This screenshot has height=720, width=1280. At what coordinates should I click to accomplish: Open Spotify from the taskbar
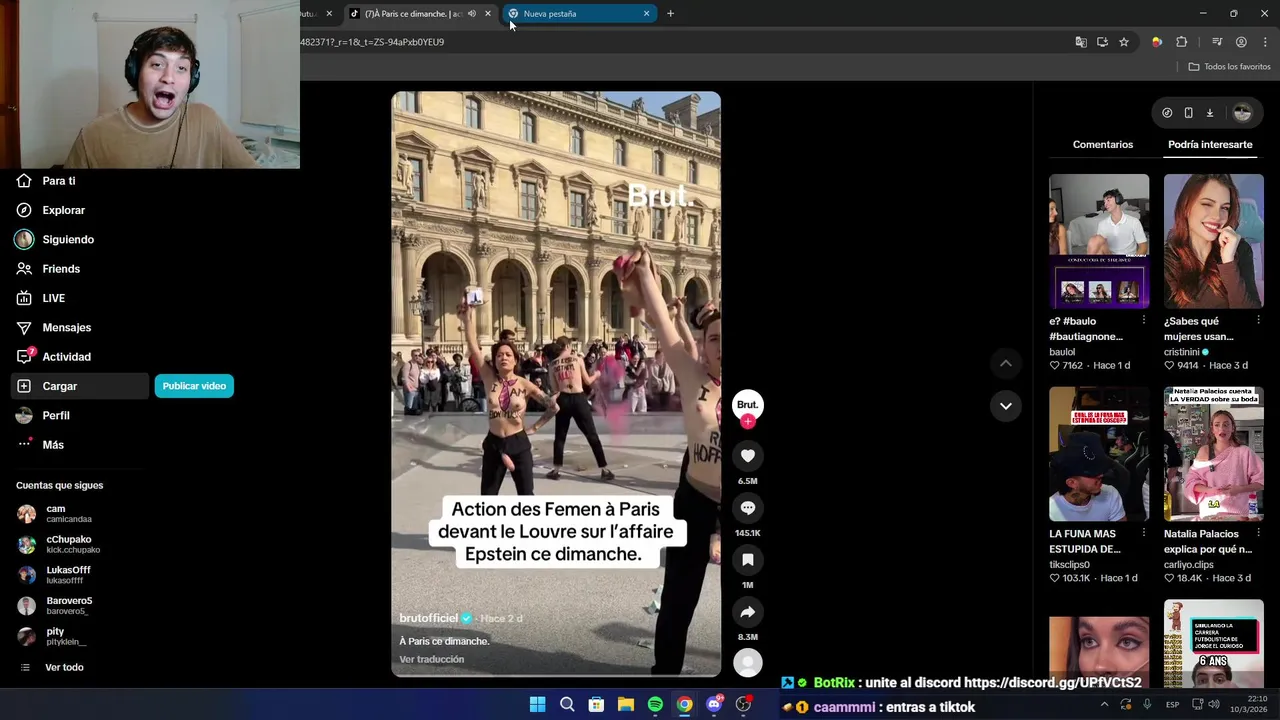pos(655,705)
